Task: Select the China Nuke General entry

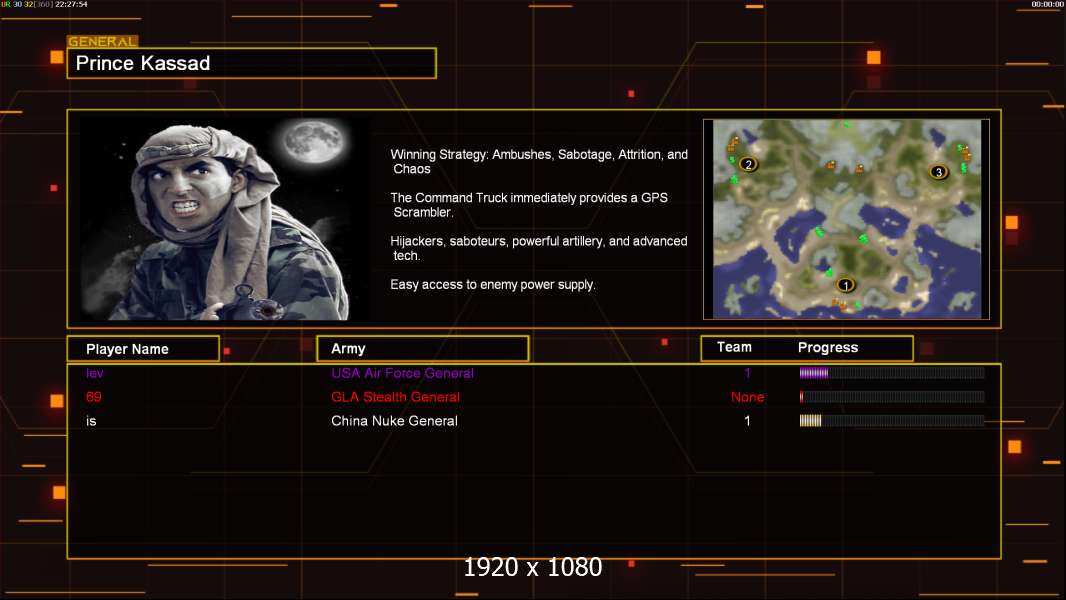Action: 394,421
